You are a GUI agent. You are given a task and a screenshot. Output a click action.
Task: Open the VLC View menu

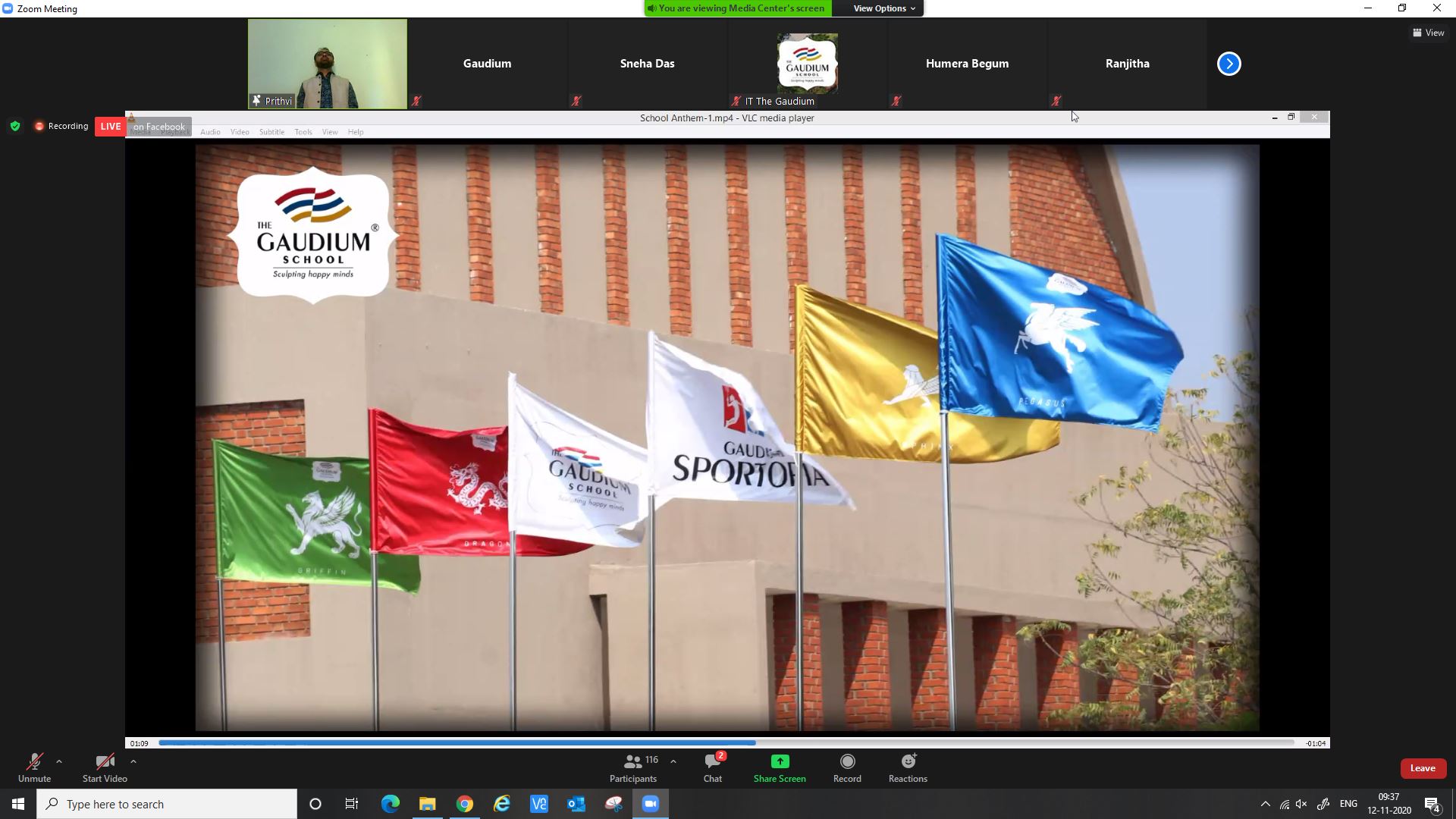tap(330, 132)
